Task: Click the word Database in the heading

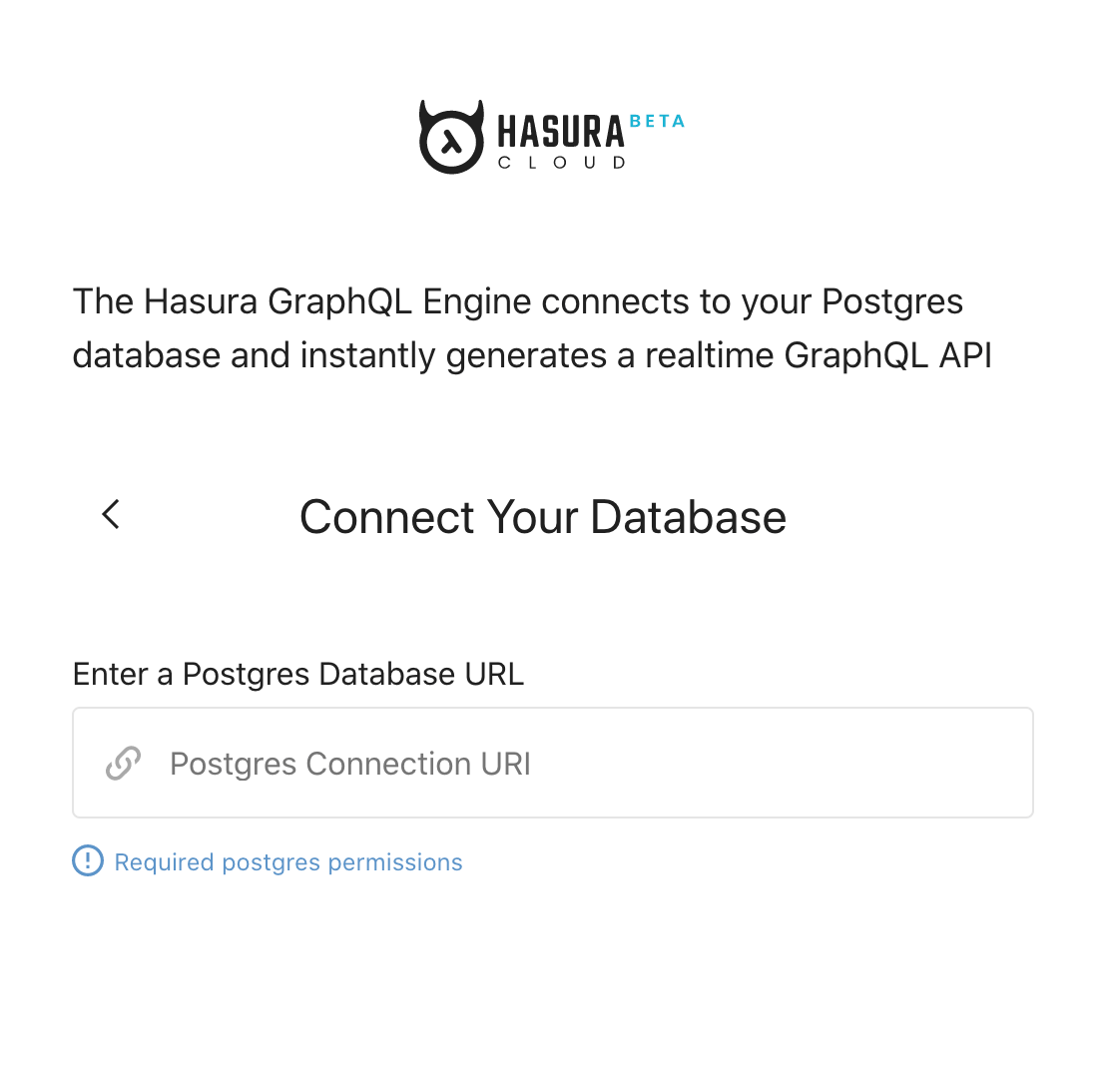Action: (688, 517)
